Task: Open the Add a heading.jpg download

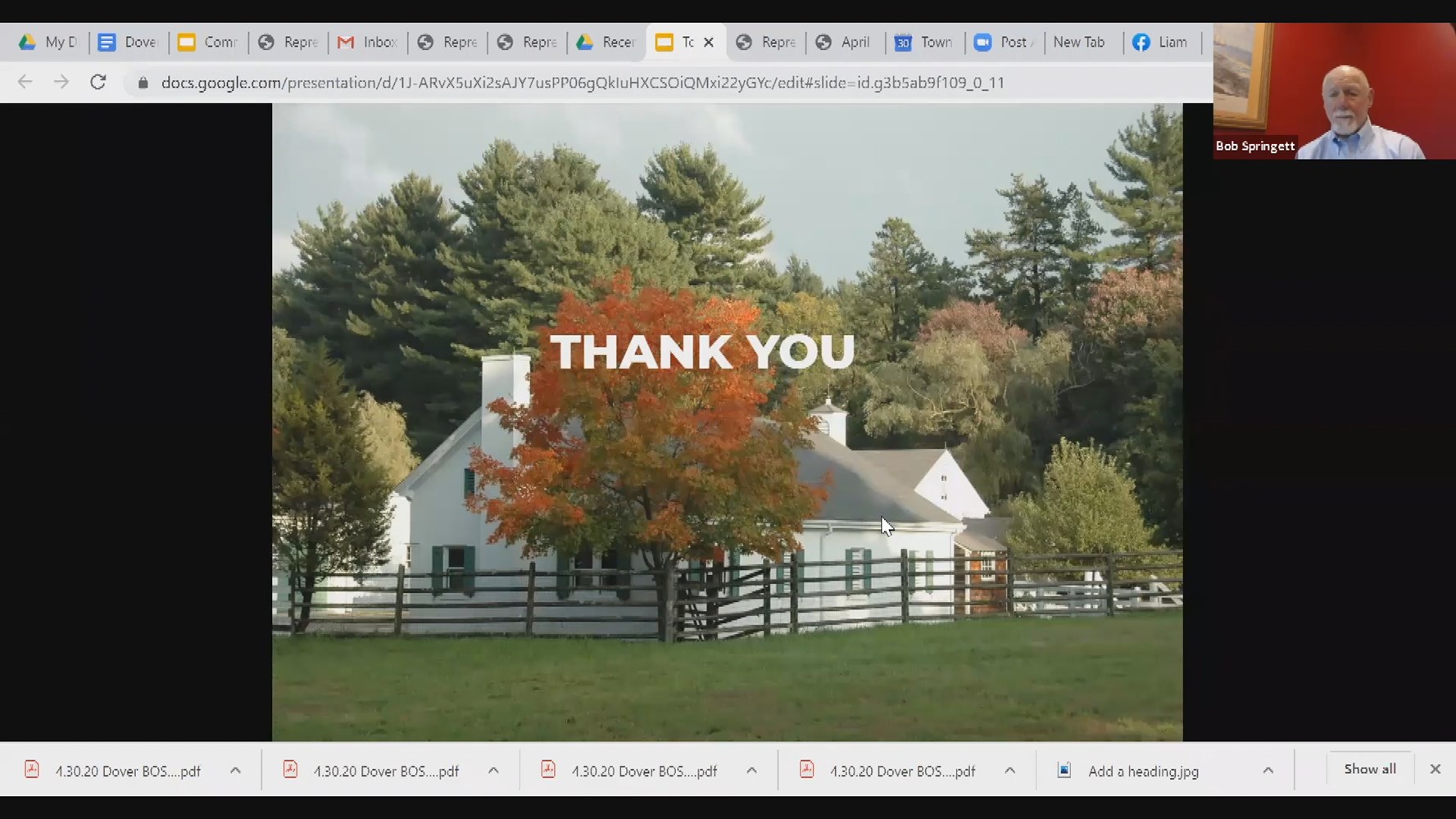Action: (x=1142, y=771)
